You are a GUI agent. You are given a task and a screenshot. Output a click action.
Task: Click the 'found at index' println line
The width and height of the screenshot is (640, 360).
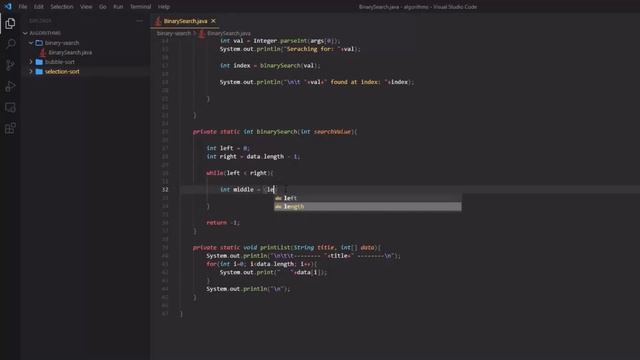[317, 82]
